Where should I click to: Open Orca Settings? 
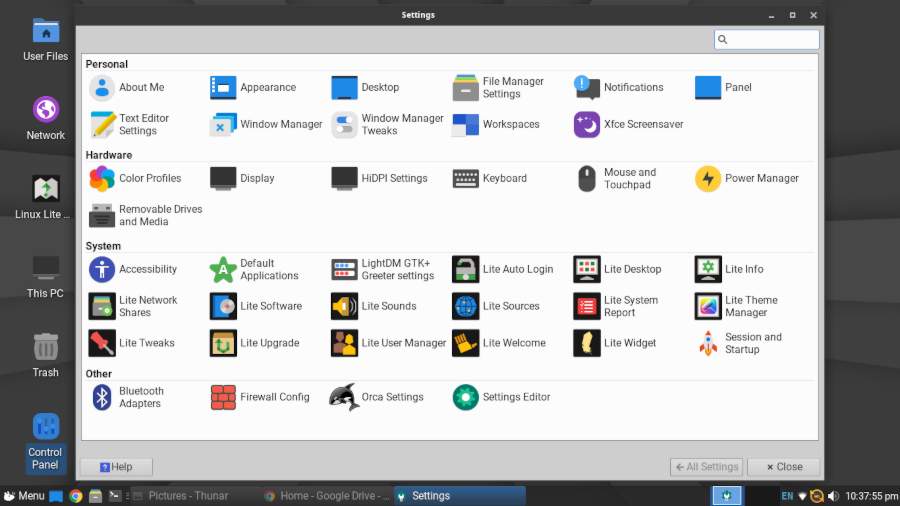pos(377,397)
